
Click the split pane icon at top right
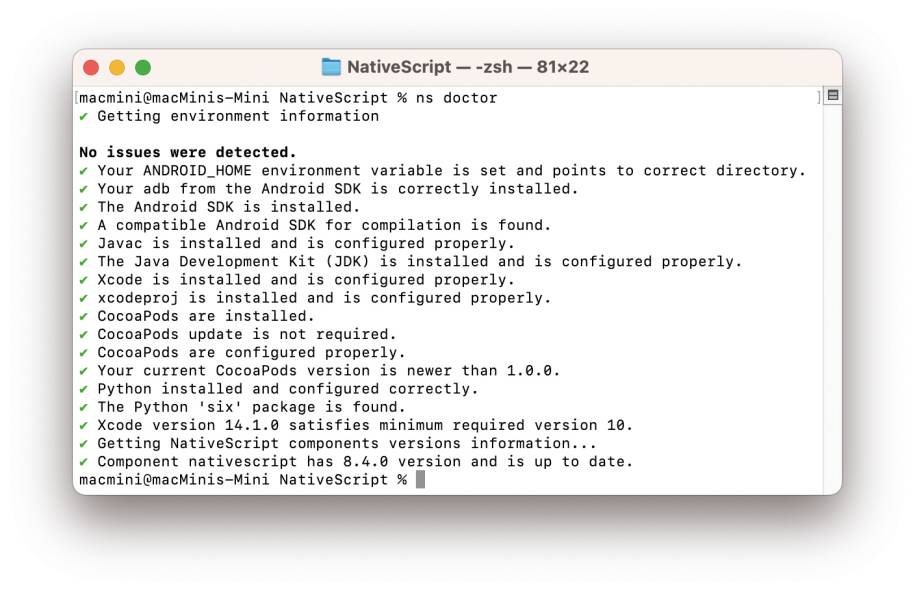833,95
